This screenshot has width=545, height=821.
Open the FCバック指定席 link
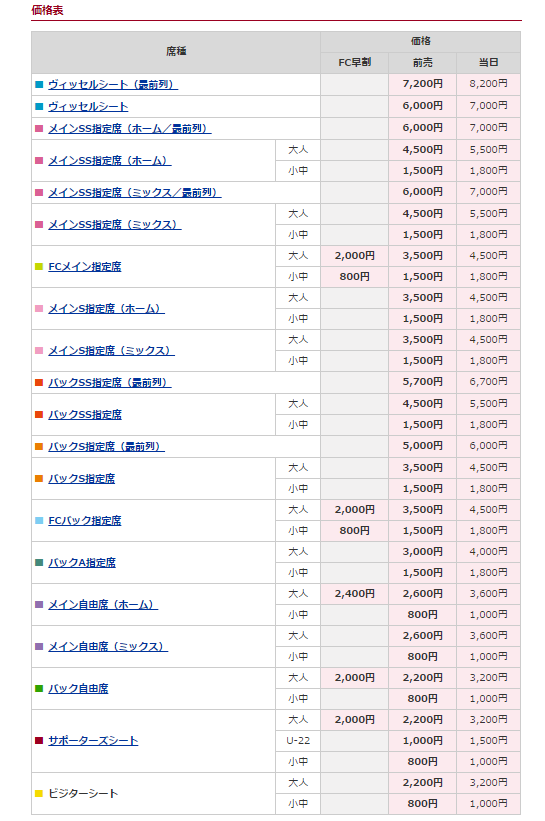[85, 520]
